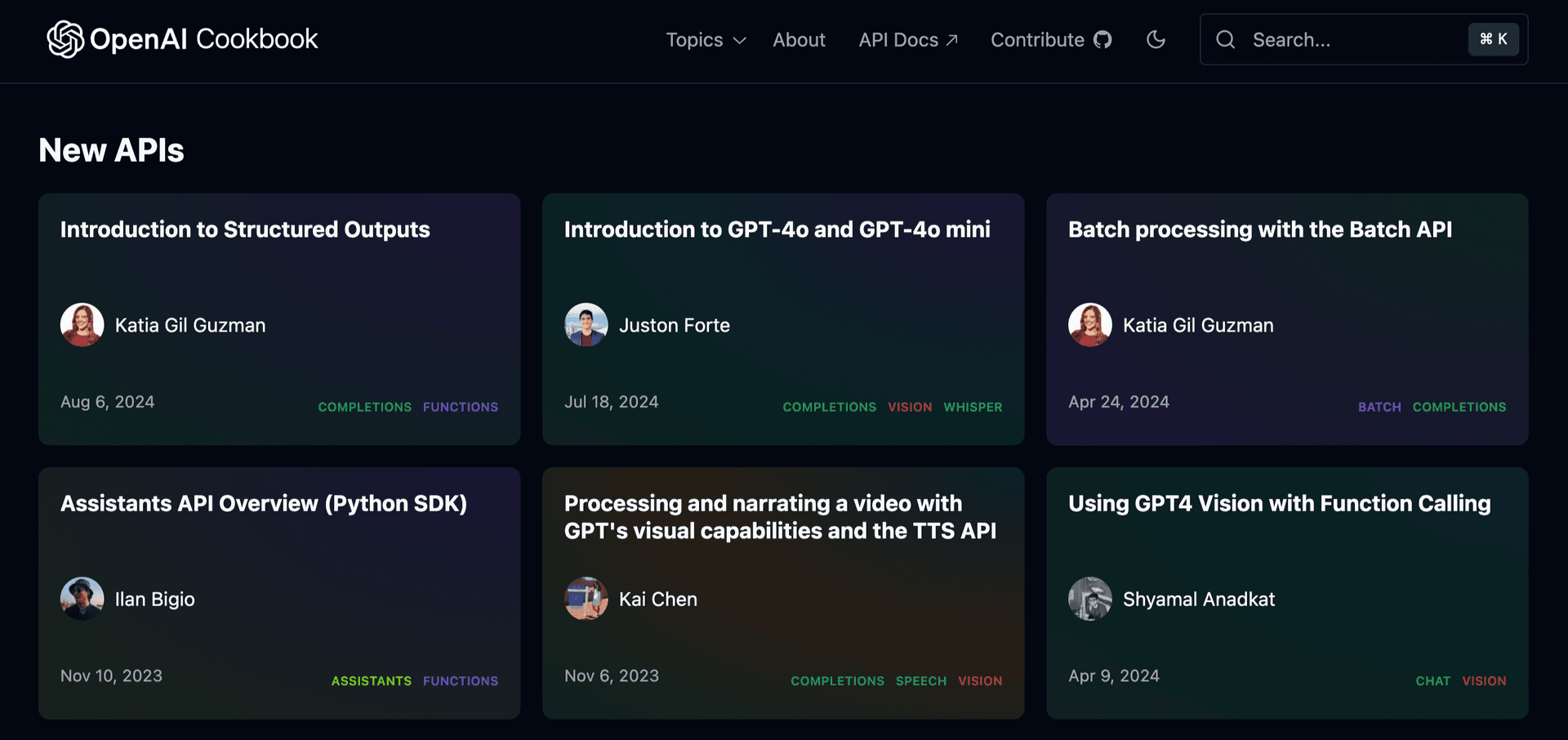
Task: Click the ⌘K shortcut badge
Action: 1494,39
